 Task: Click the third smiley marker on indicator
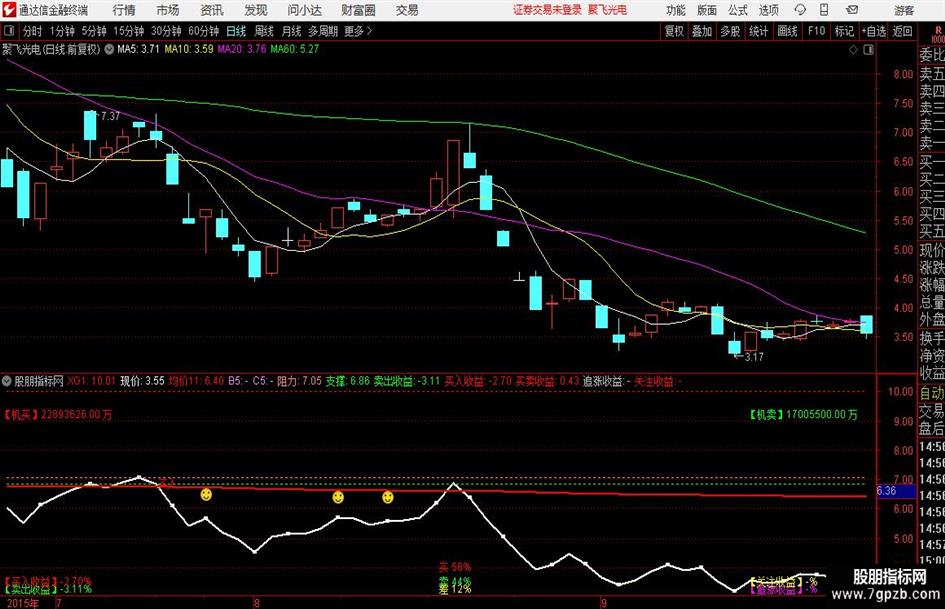(388, 497)
